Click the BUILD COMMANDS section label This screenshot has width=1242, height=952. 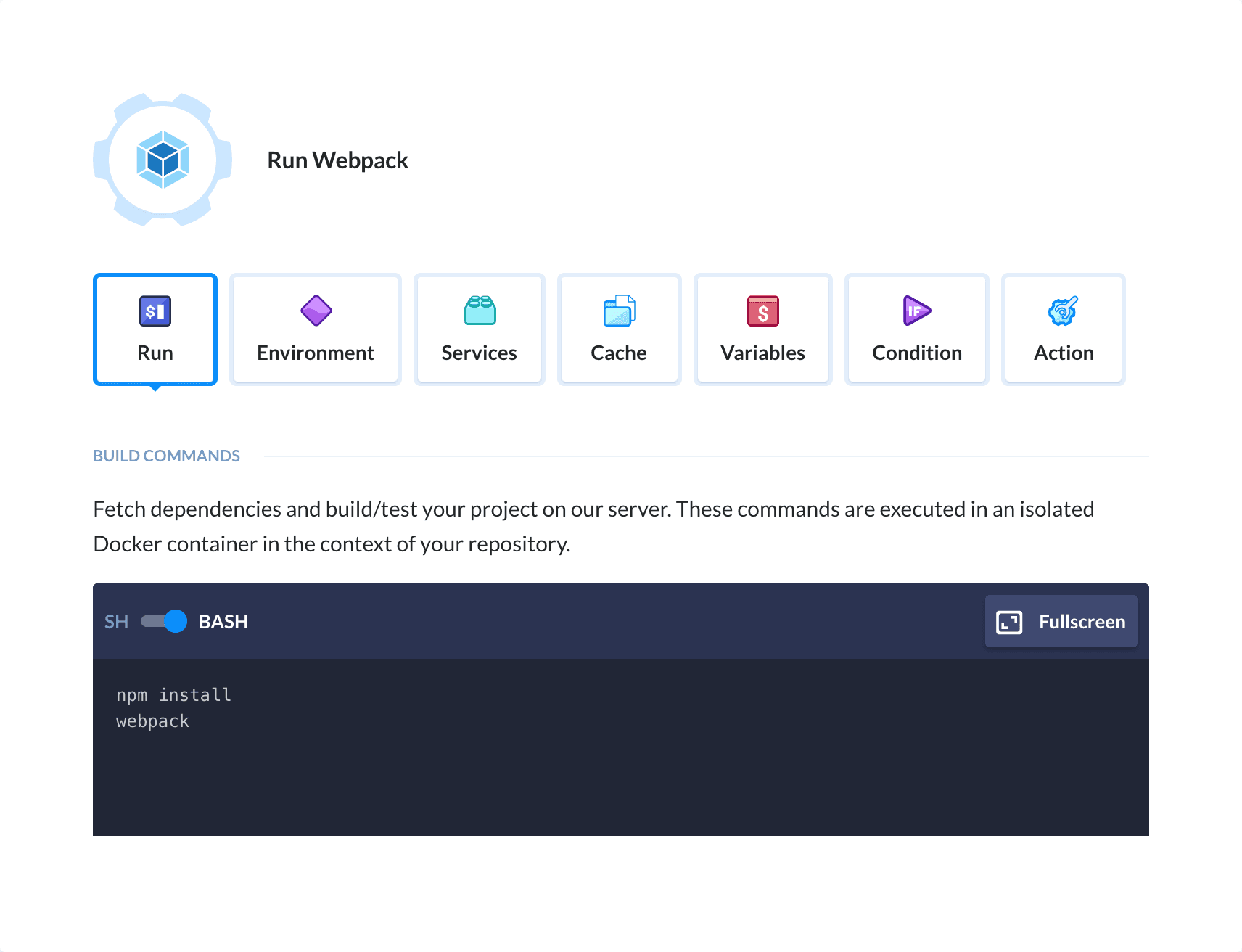(166, 455)
